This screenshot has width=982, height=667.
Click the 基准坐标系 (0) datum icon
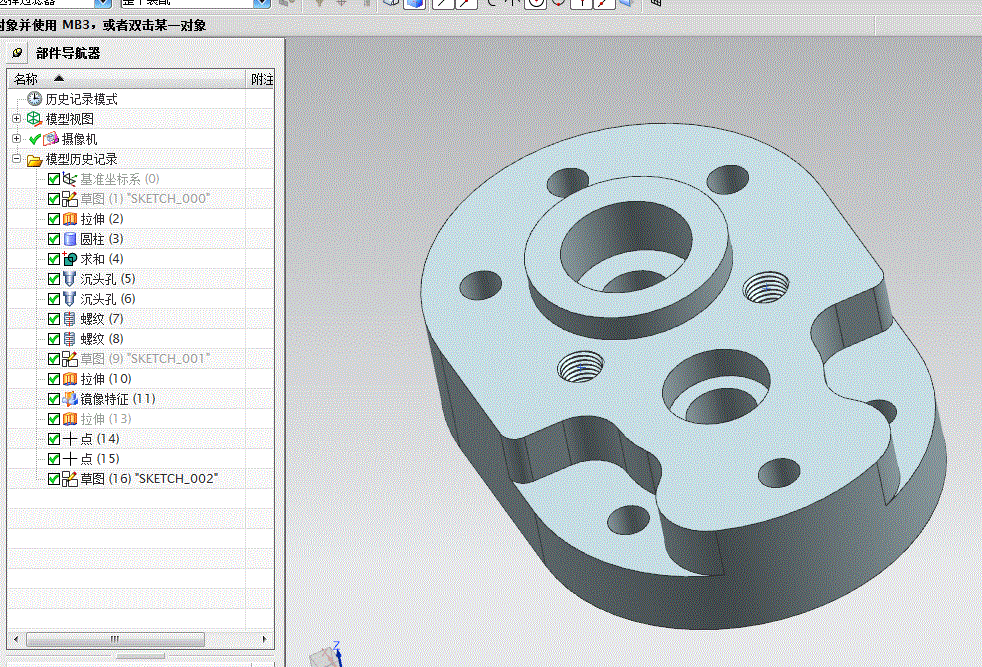click(x=70, y=179)
